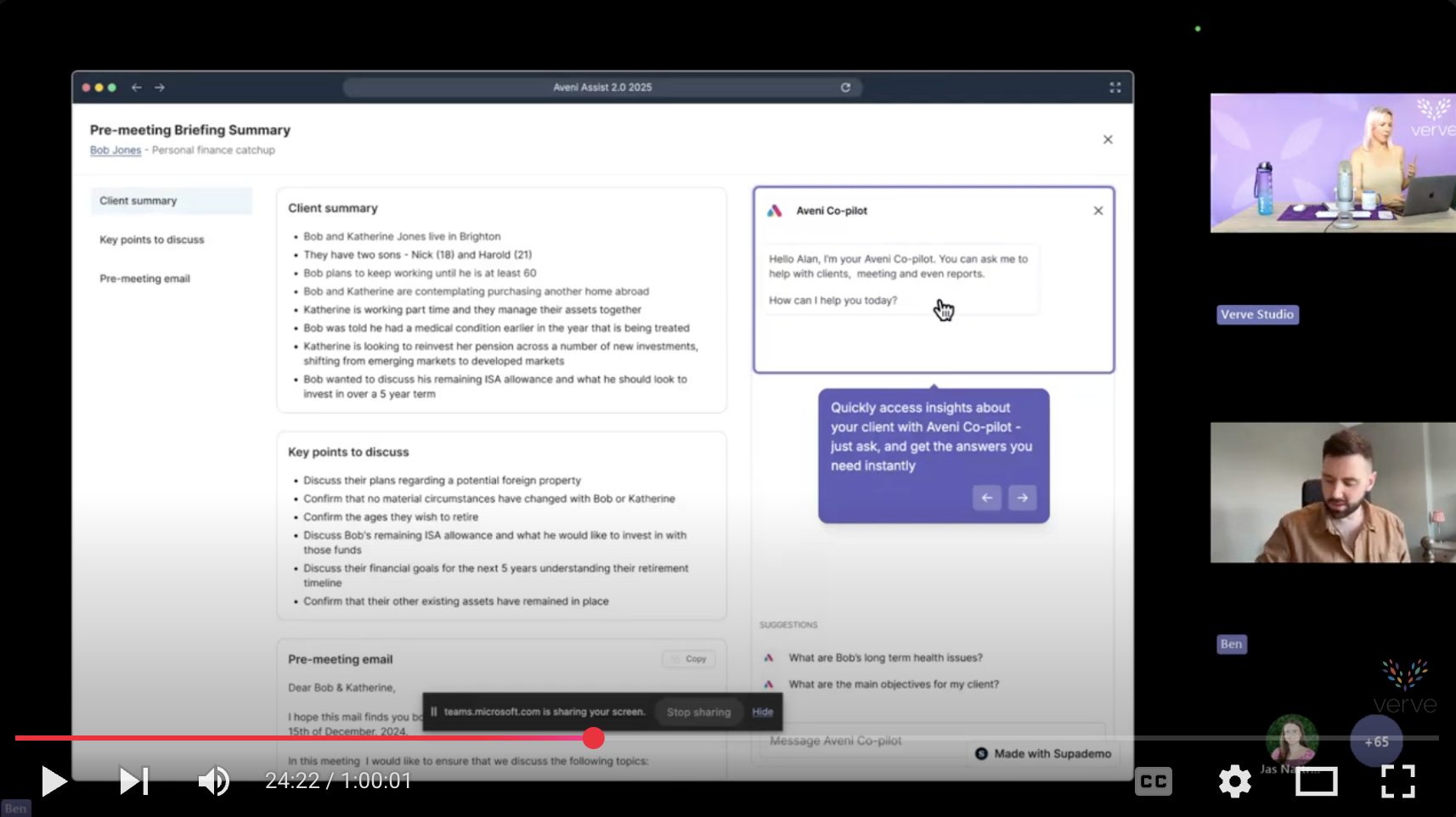Hide the screen sharing banner
This screenshot has width=1456, height=817.
(762, 713)
